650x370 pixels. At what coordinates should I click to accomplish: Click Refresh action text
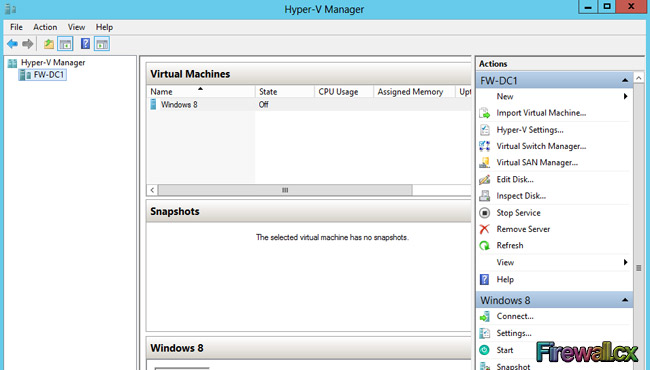[x=510, y=246]
